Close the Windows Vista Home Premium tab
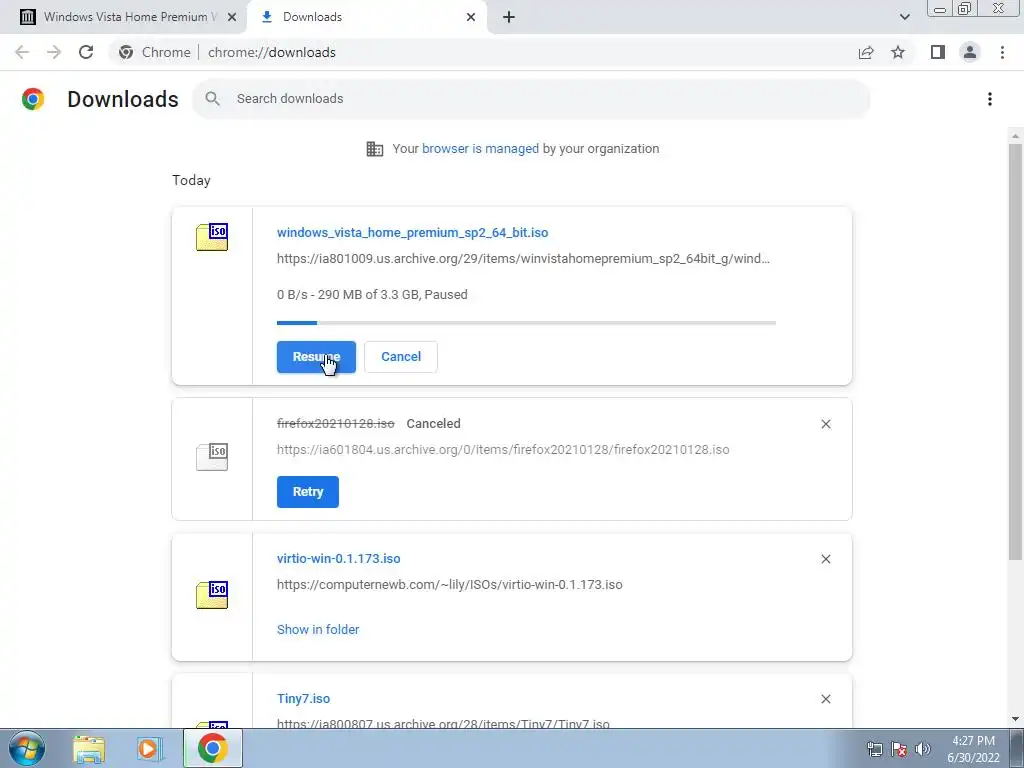This screenshot has width=1024, height=768. 231,17
